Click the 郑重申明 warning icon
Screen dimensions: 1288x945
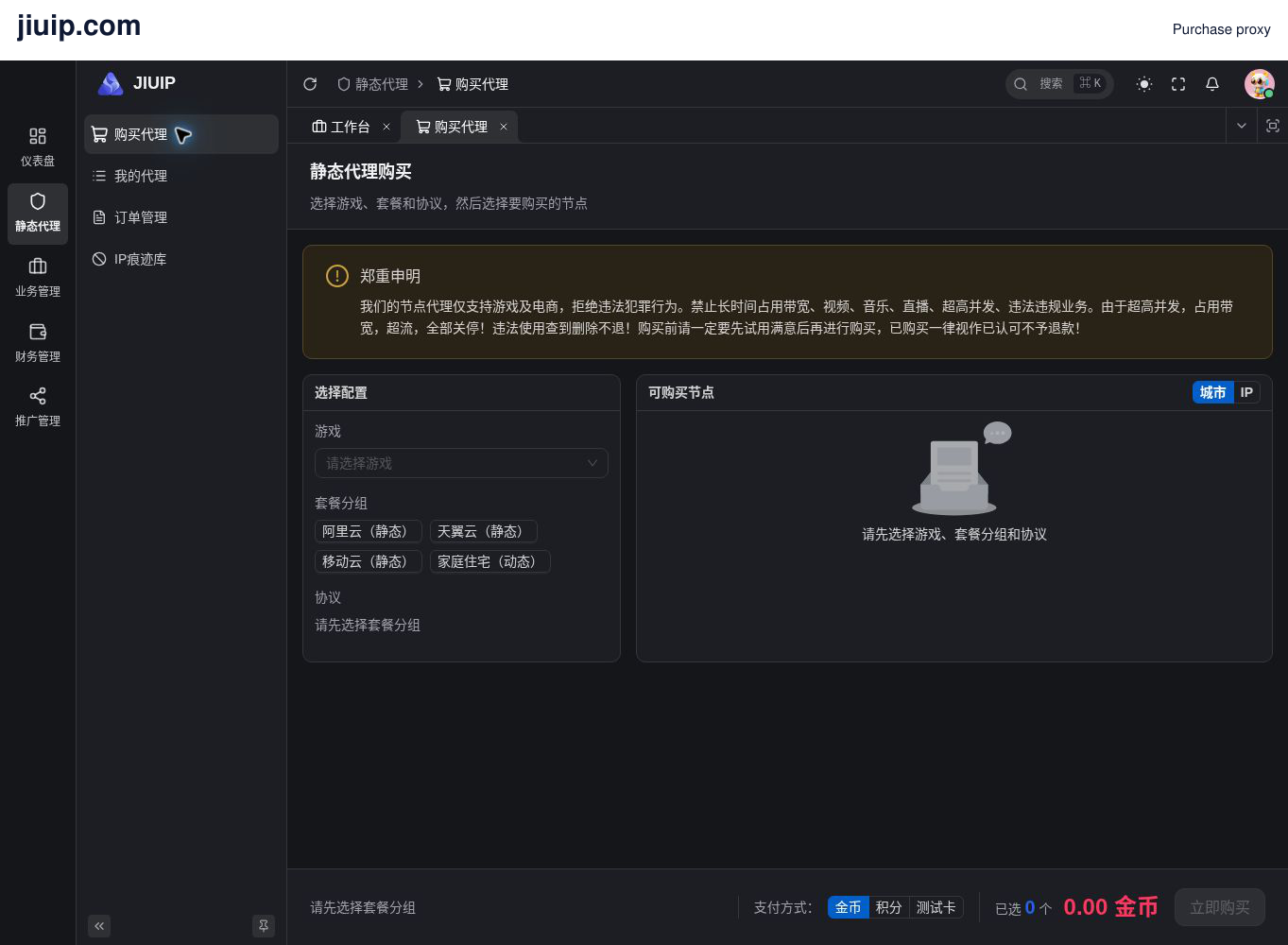point(337,275)
